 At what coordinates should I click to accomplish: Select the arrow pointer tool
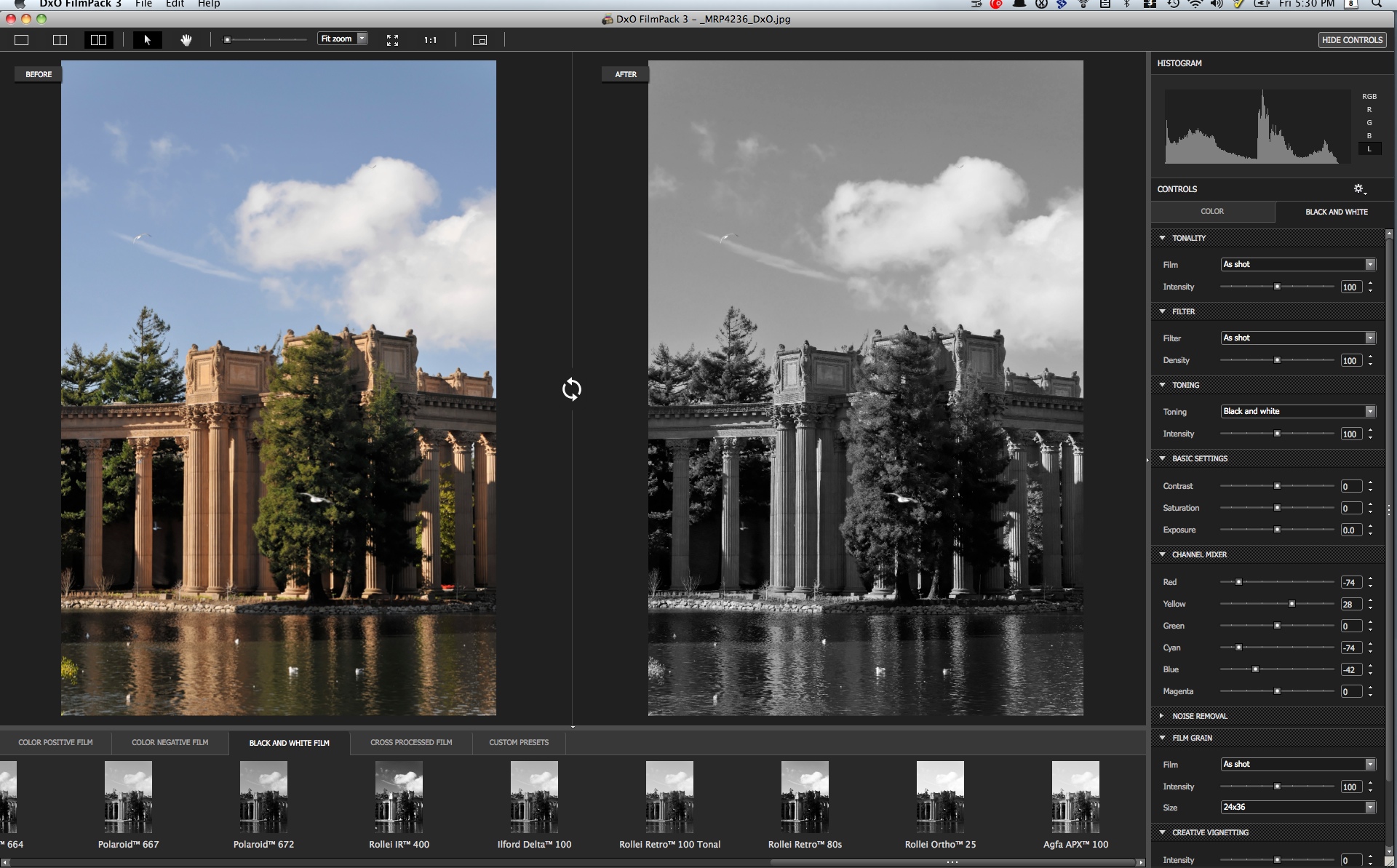click(x=147, y=40)
